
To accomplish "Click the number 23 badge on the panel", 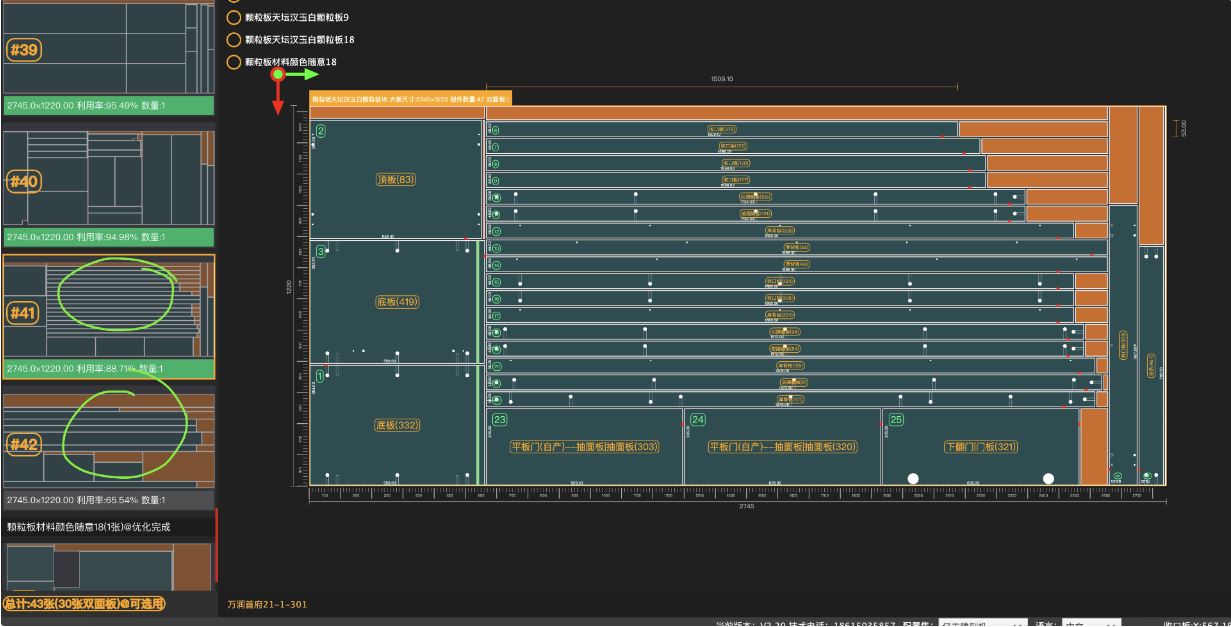I will (500, 420).
